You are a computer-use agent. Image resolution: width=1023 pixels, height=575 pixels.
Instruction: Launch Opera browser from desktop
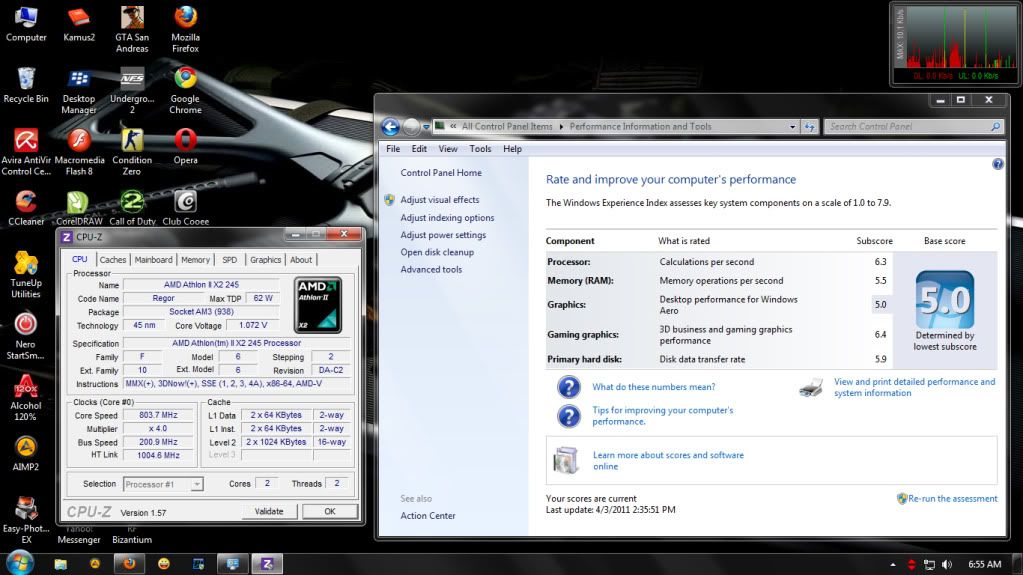(x=185, y=146)
